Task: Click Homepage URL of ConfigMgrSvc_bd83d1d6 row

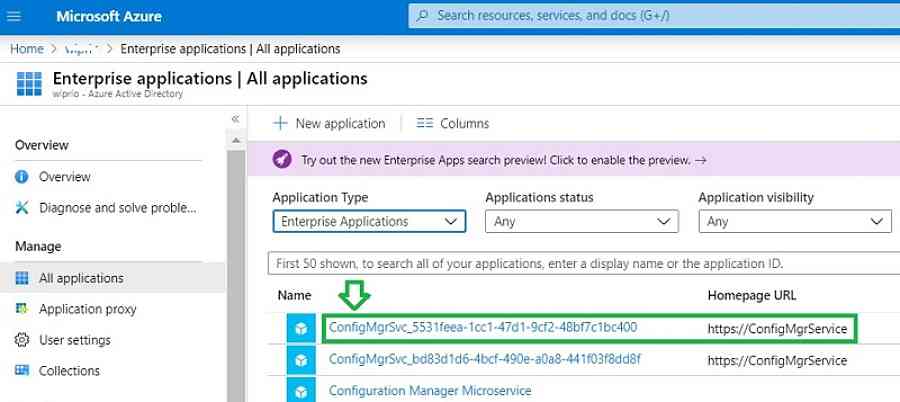Action: [777, 360]
